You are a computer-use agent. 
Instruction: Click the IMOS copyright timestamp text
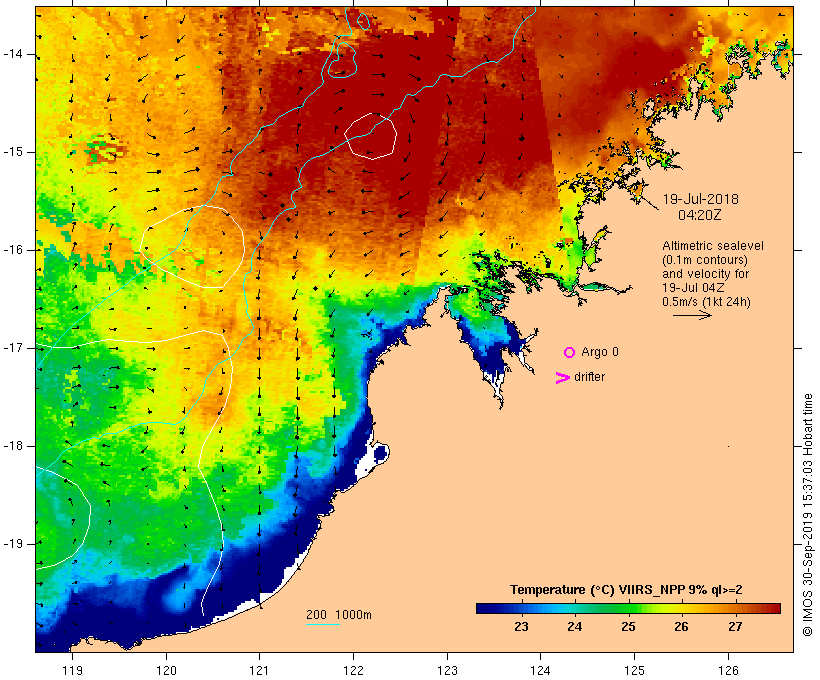tap(807, 515)
